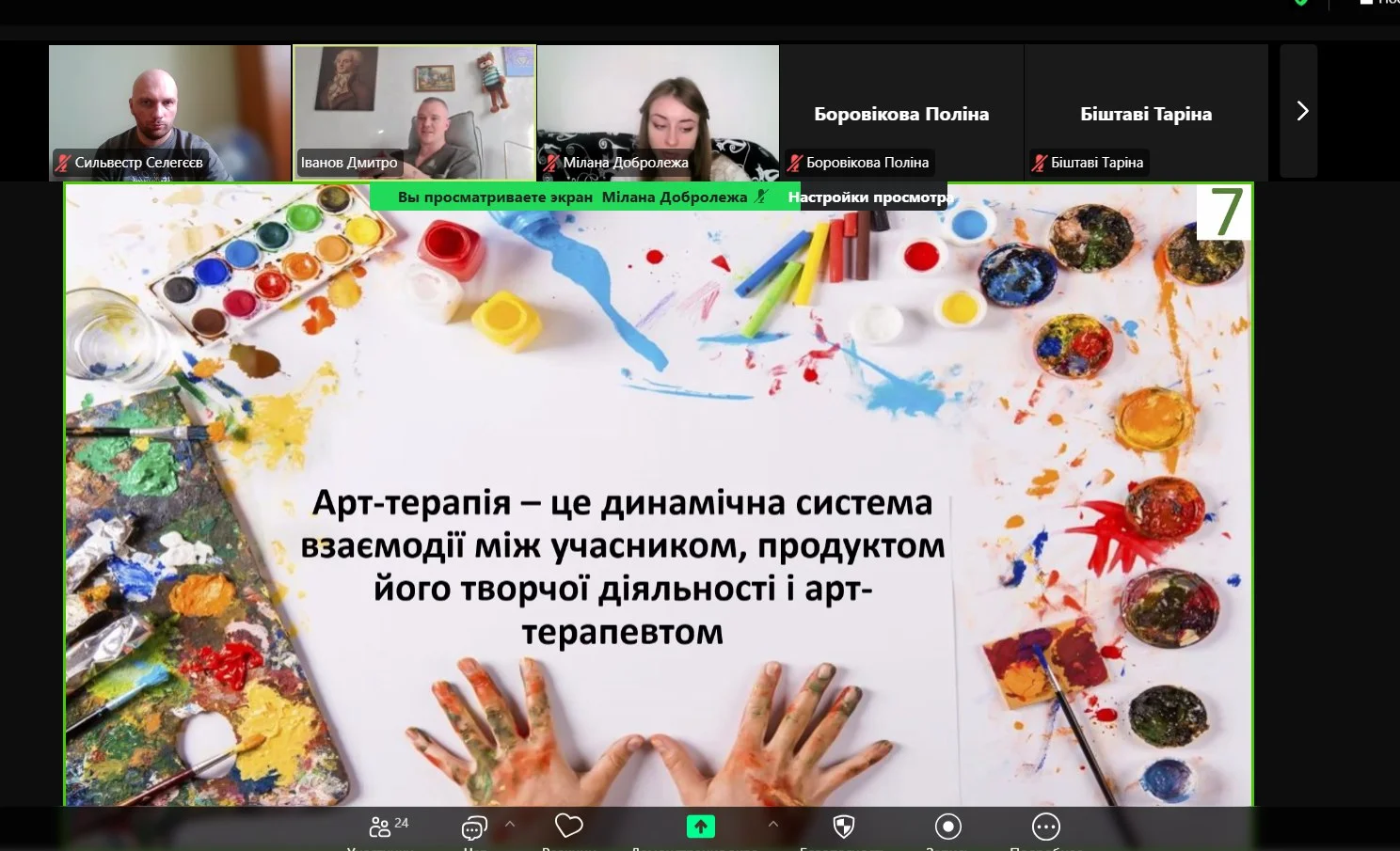
Task: Open Настройки просмотра view options menu
Action: [x=870, y=197]
